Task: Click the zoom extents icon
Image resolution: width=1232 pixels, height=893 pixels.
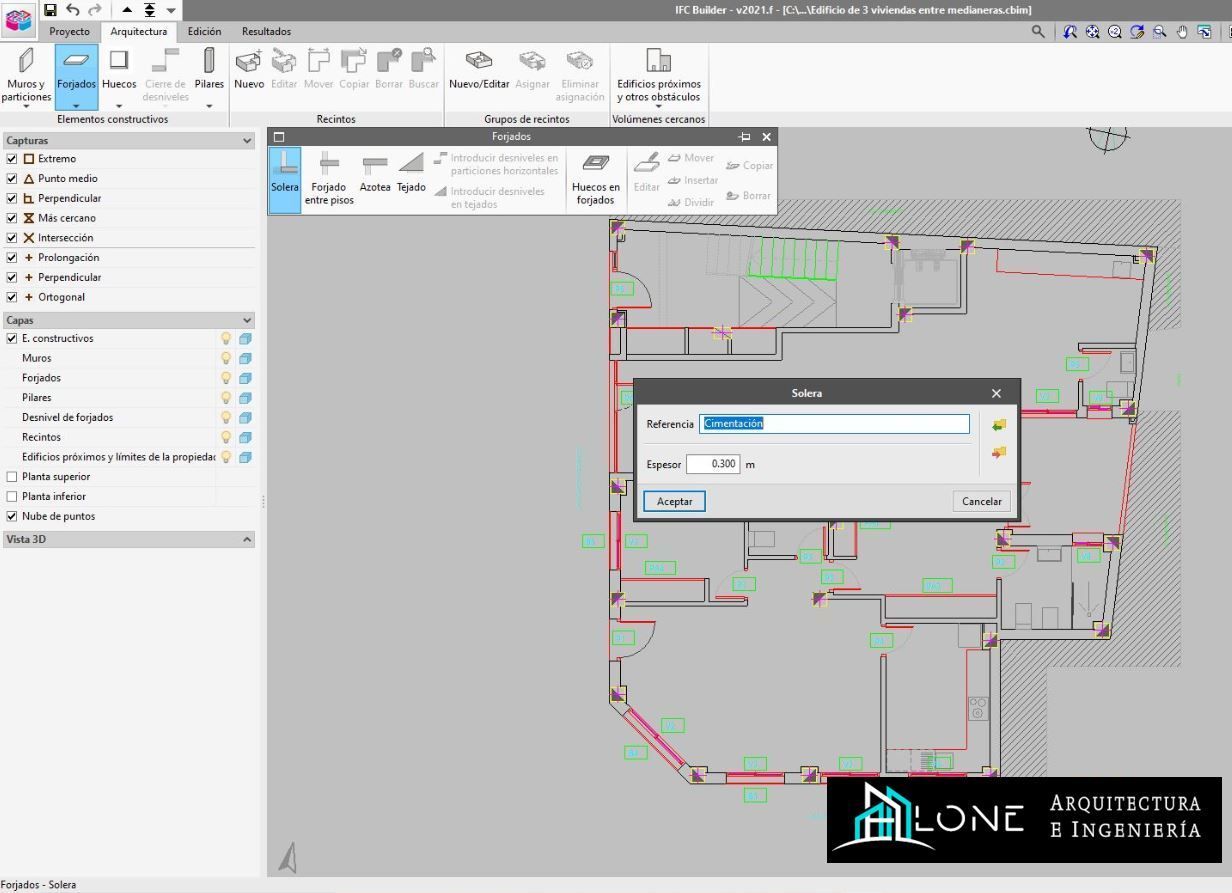Action: (1092, 31)
